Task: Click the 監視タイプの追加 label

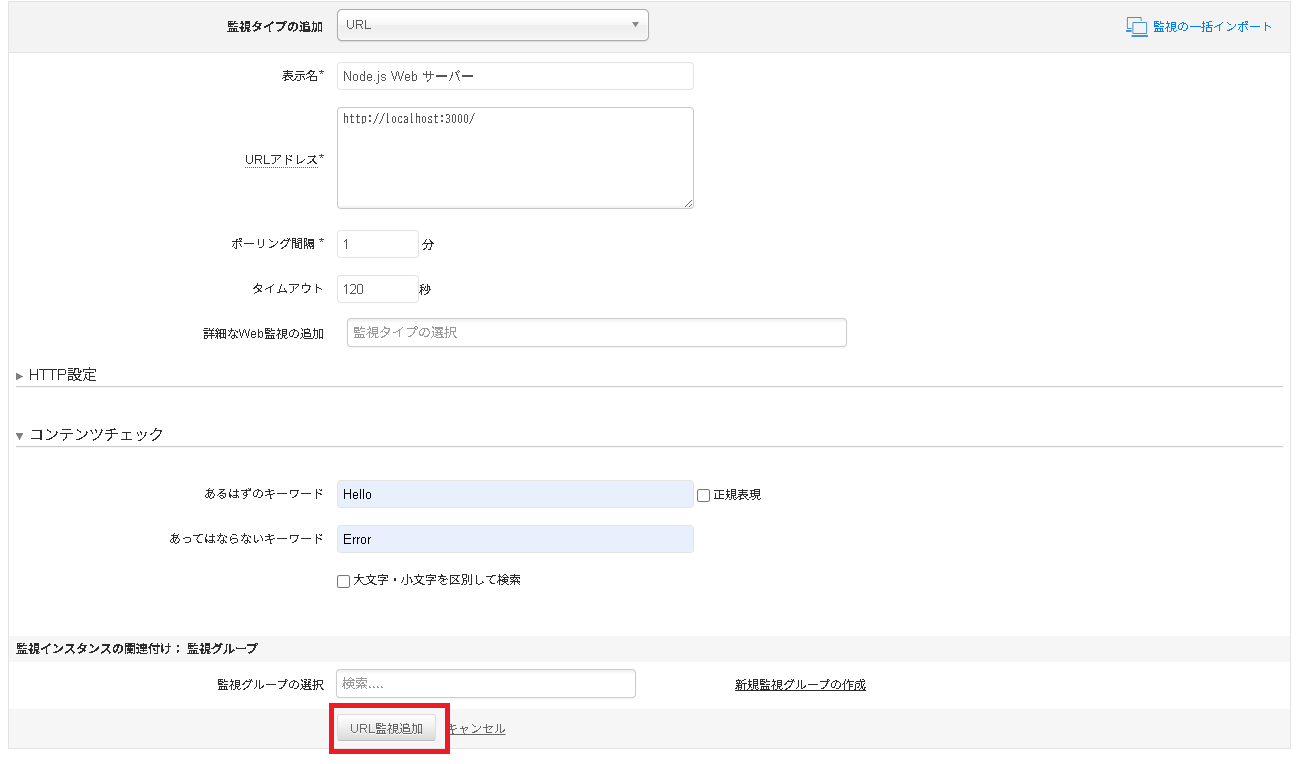Action: coord(275,27)
